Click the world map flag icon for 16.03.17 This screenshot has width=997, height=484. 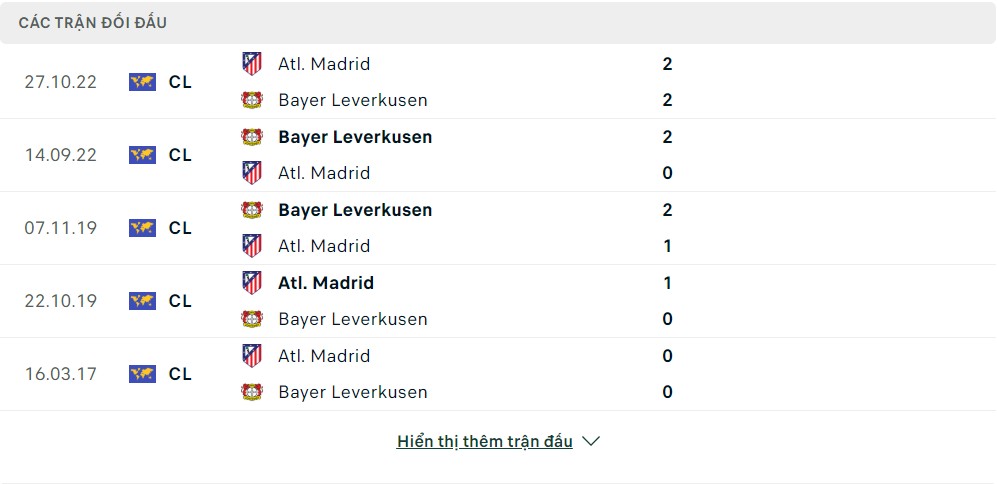142,374
